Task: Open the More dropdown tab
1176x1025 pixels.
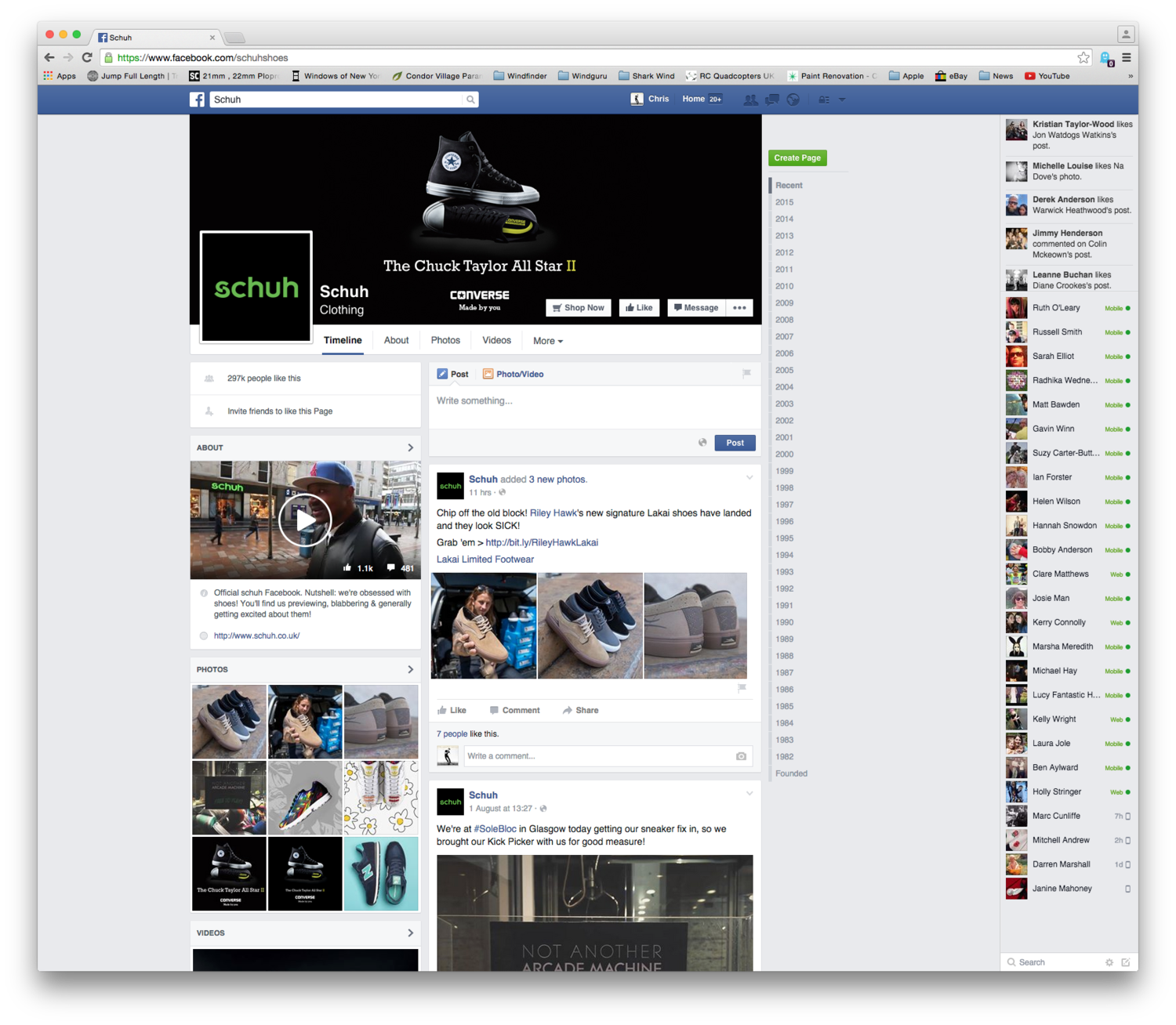Action: click(x=548, y=341)
